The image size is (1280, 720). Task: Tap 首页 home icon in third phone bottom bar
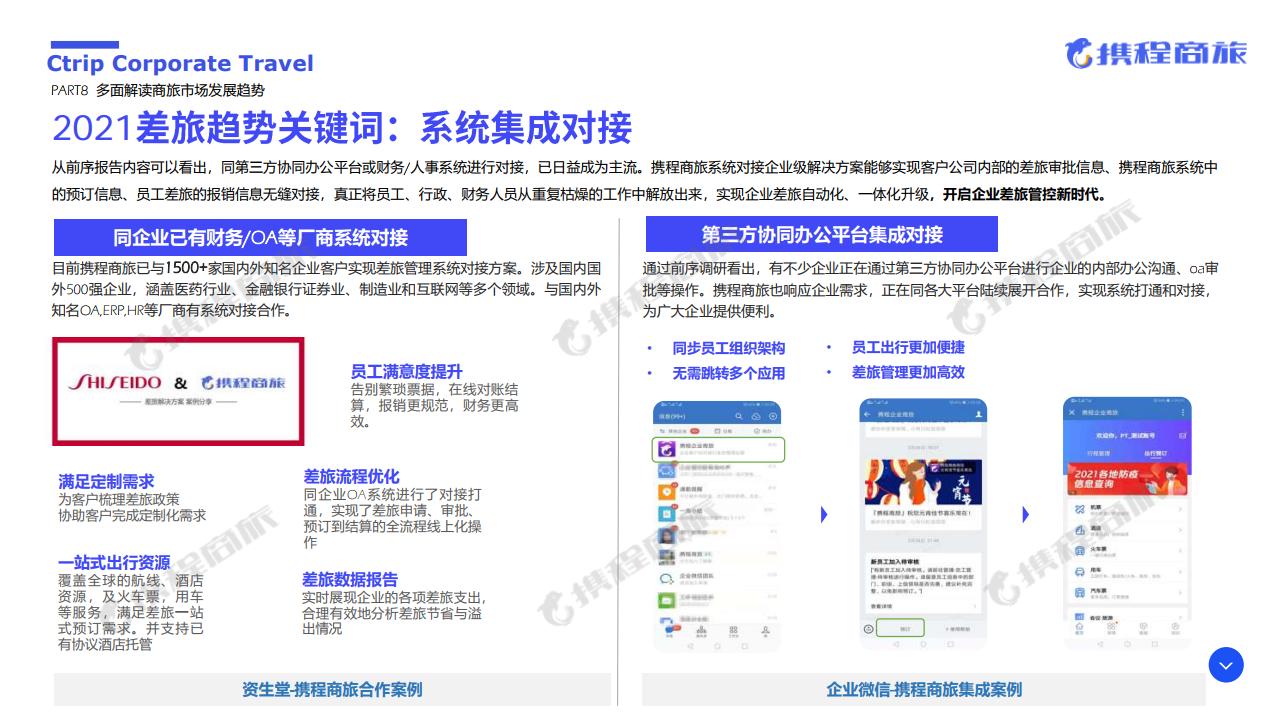(x=1079, y=627)
